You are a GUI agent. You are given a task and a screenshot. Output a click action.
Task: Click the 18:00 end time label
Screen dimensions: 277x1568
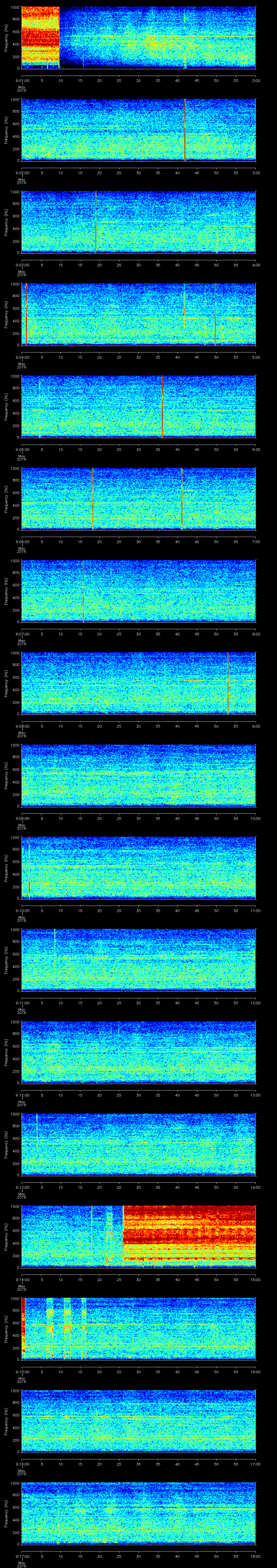click(255, 1557)
